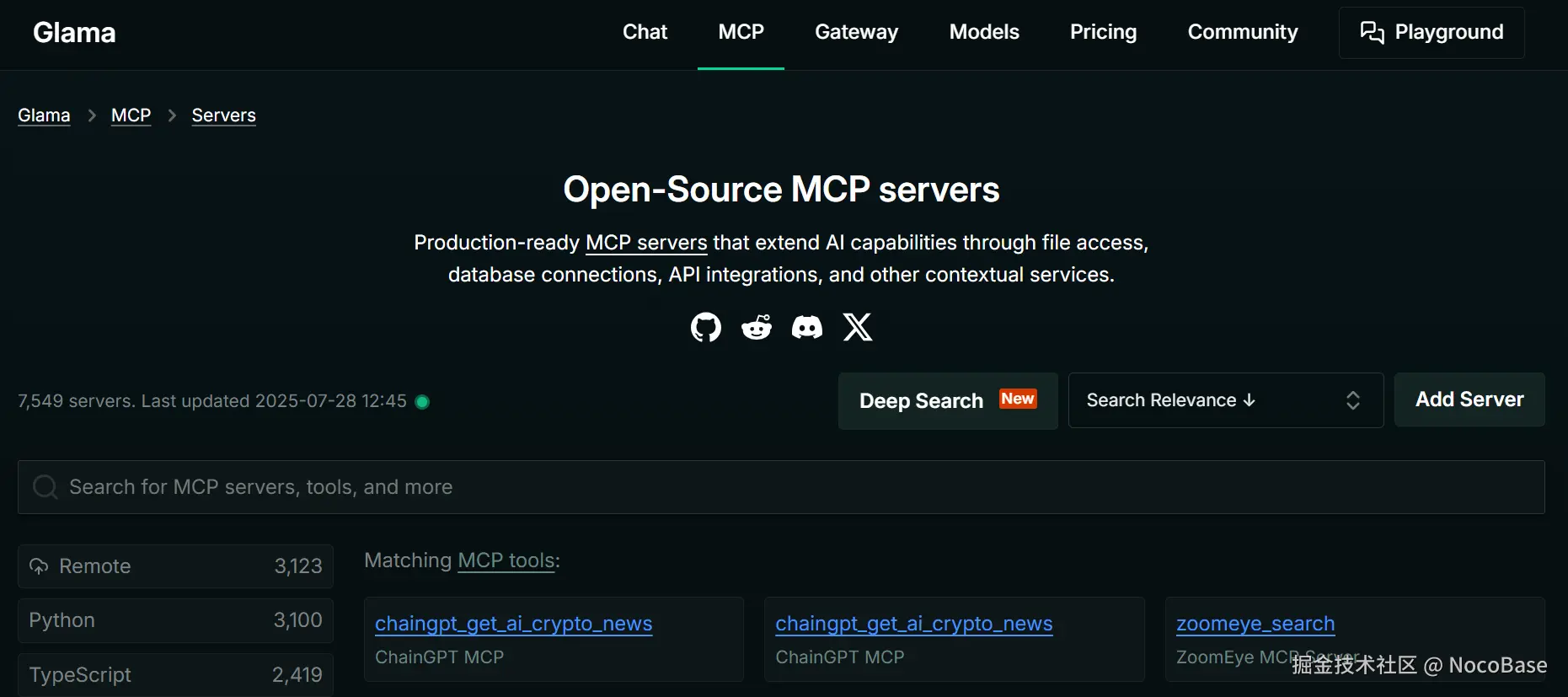Open the GitHub icon link
The width and height of the screenshot is (1568, 697).
coord(706,327)
